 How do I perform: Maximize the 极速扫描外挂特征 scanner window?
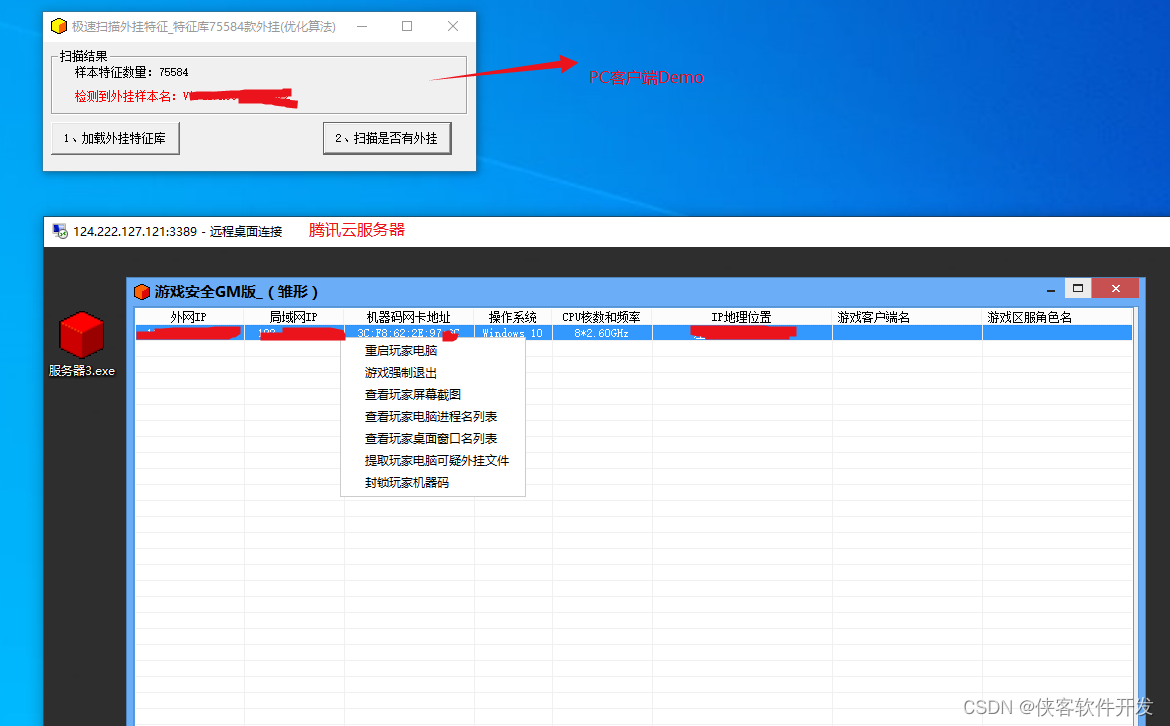coord(407,26)
